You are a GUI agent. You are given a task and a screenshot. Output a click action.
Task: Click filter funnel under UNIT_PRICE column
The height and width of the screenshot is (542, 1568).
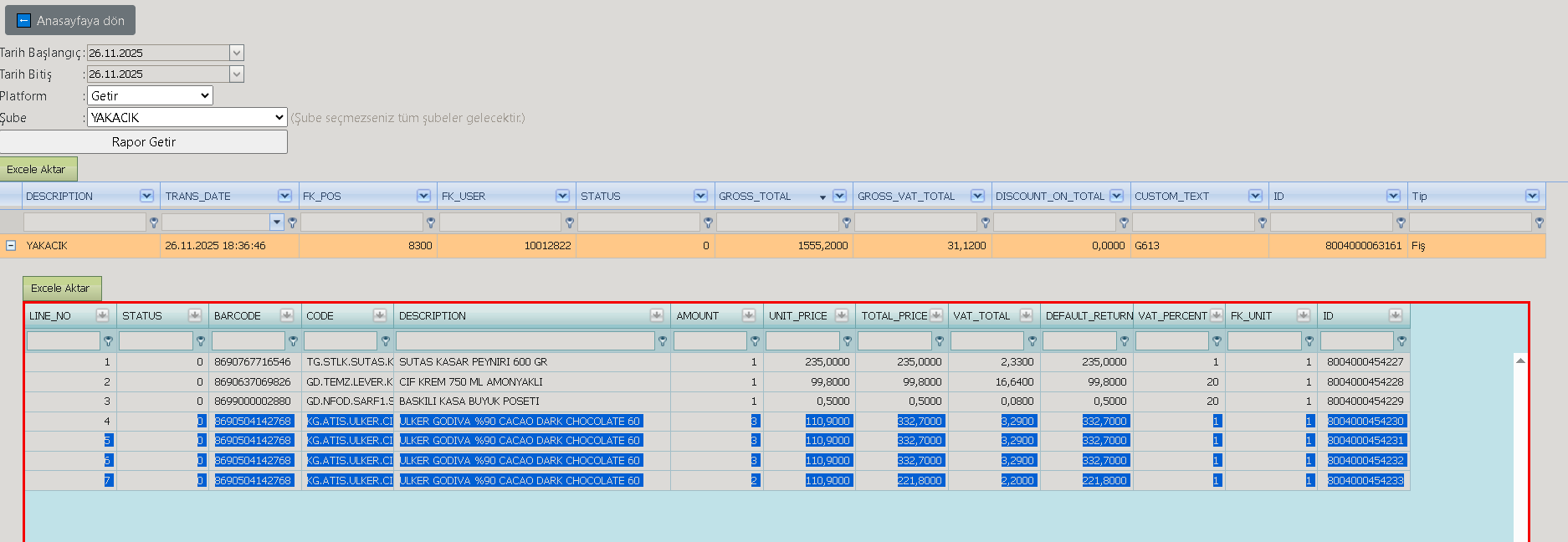tap(848, 341)
